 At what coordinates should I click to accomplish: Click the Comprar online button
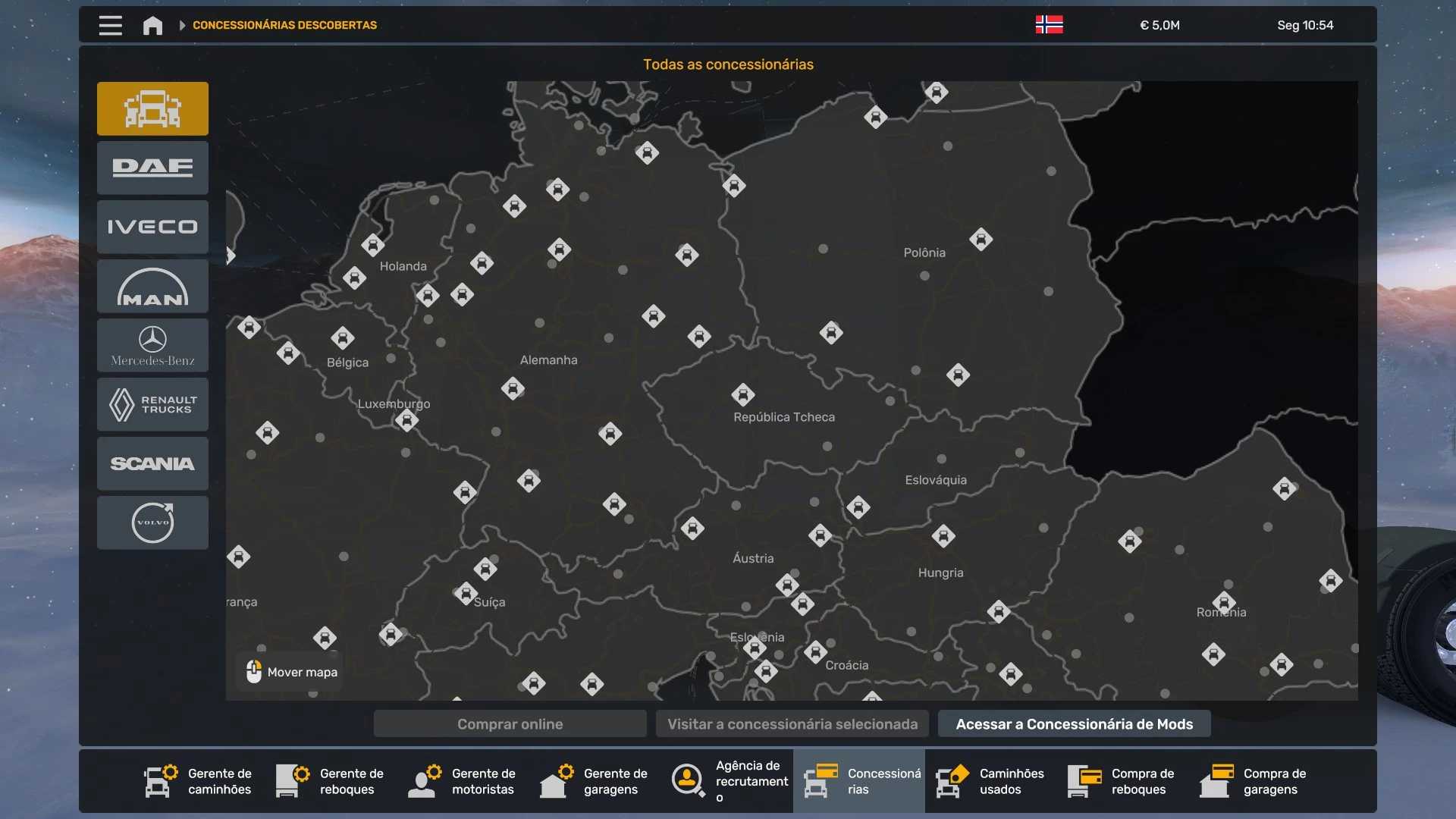click(510, 724)
